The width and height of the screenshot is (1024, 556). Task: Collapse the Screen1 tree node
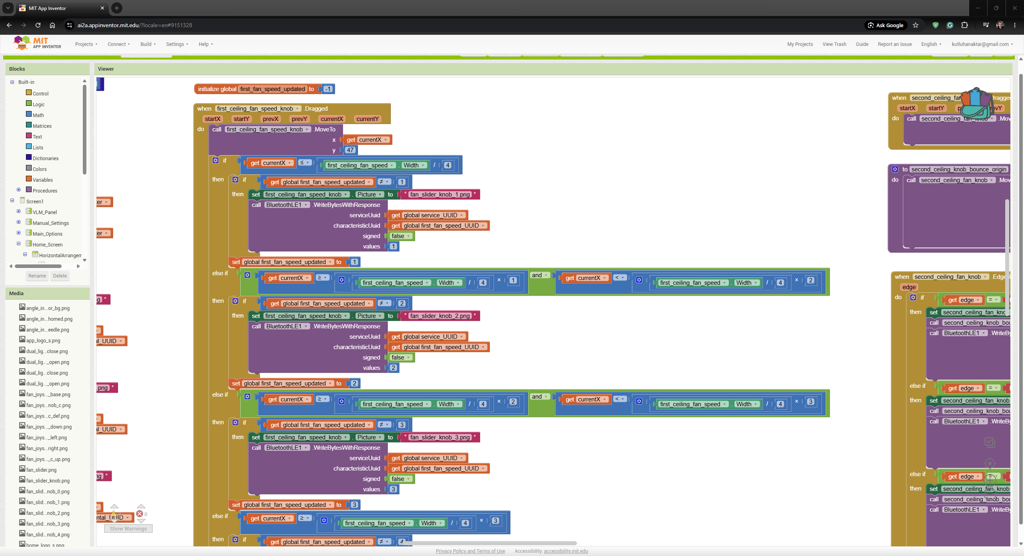12,201
